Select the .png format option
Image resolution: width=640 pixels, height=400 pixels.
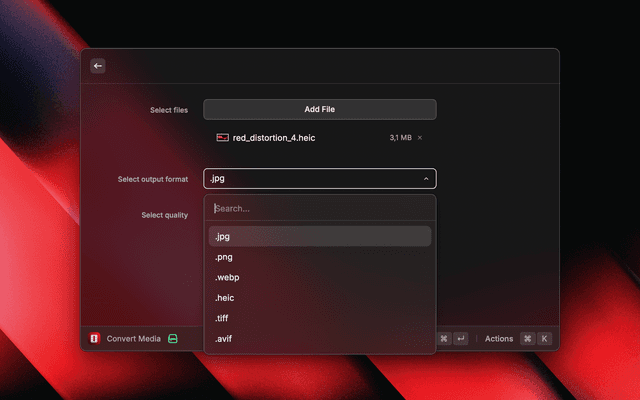[320, 257]
